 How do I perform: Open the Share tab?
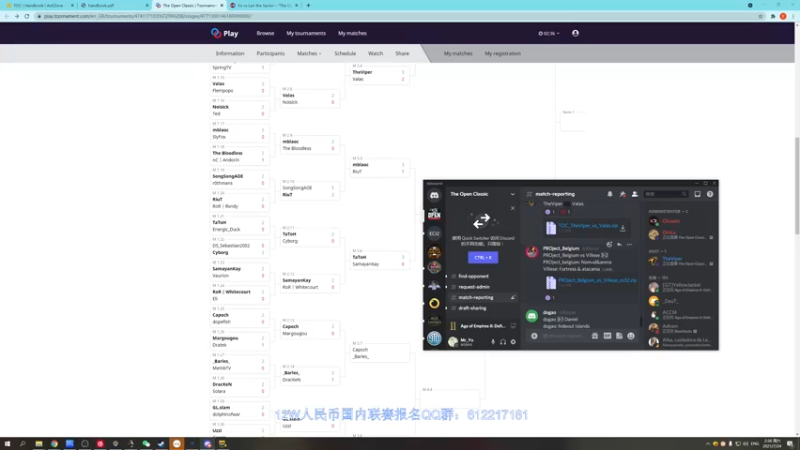pyautogui.click(x=402, y=53)
